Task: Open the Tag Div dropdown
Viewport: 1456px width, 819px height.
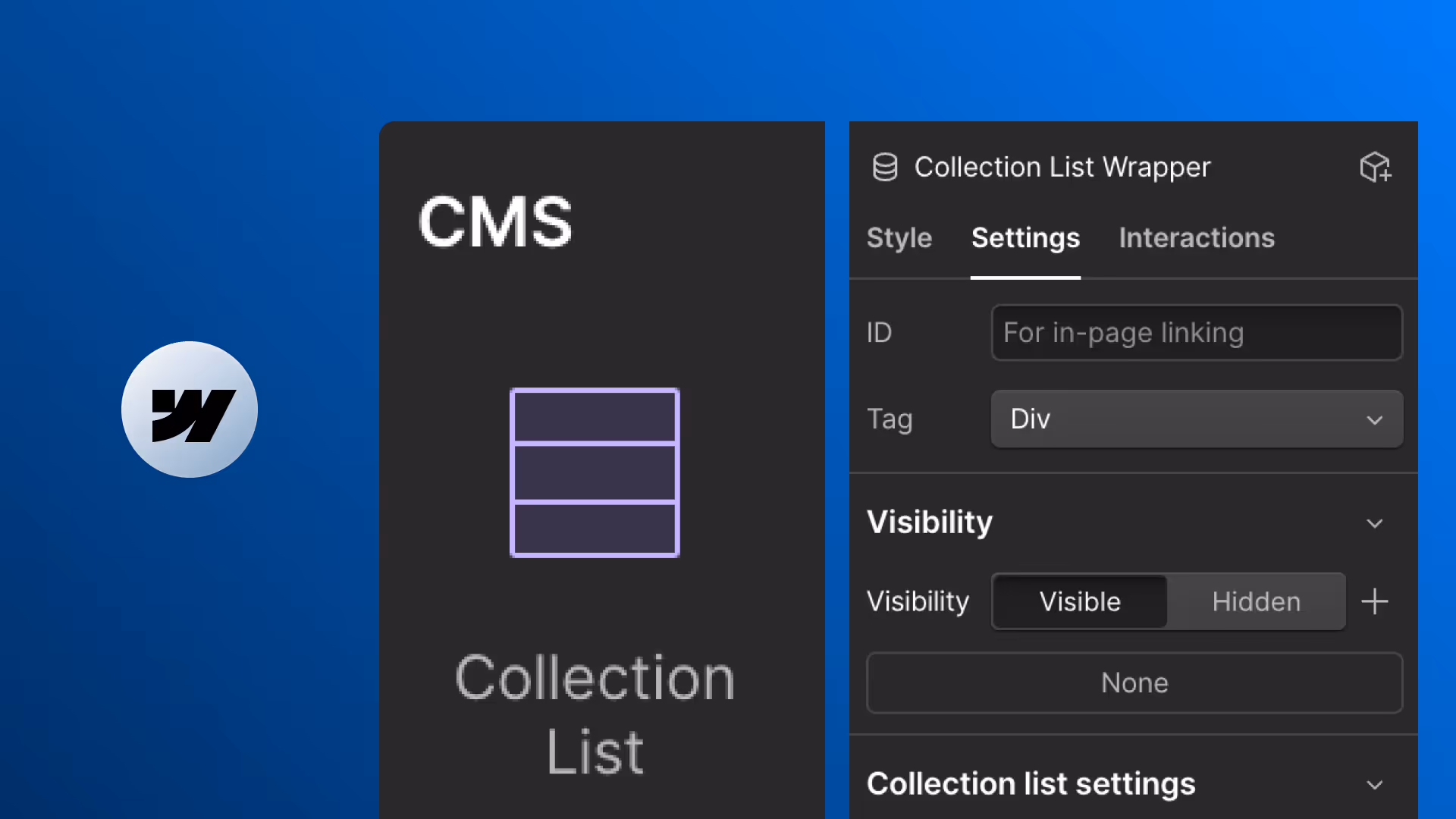Action: [x=1197, y=419]
